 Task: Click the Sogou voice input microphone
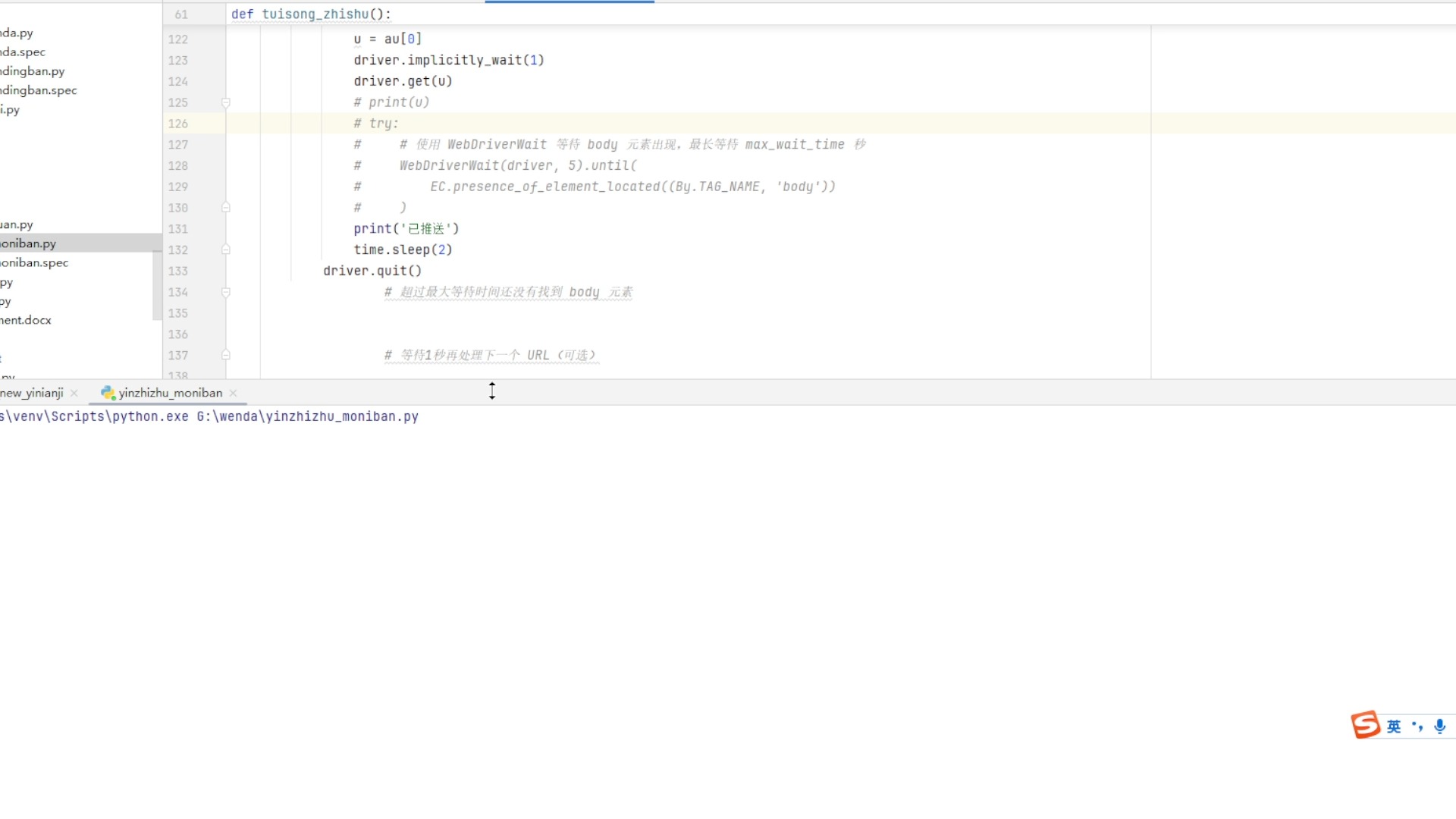coord(1440,726)
